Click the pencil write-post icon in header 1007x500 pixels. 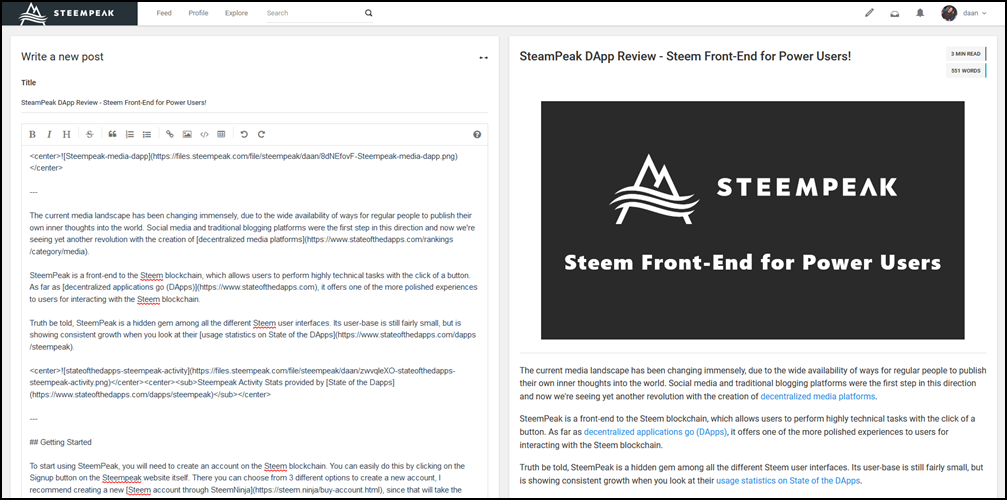pos(870,13)
